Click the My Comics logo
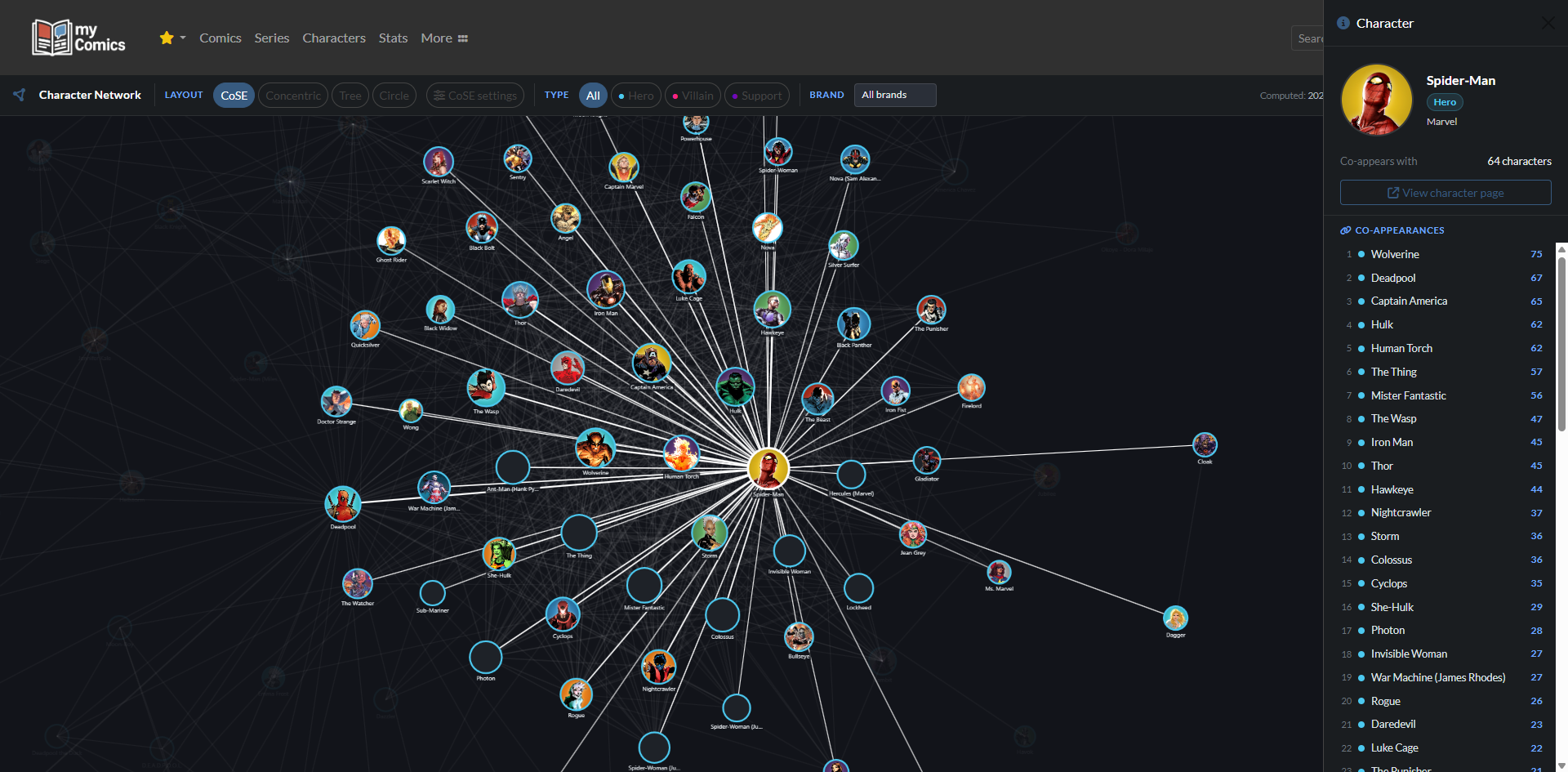Screen dimensions: 1568x772 point(78,38)
